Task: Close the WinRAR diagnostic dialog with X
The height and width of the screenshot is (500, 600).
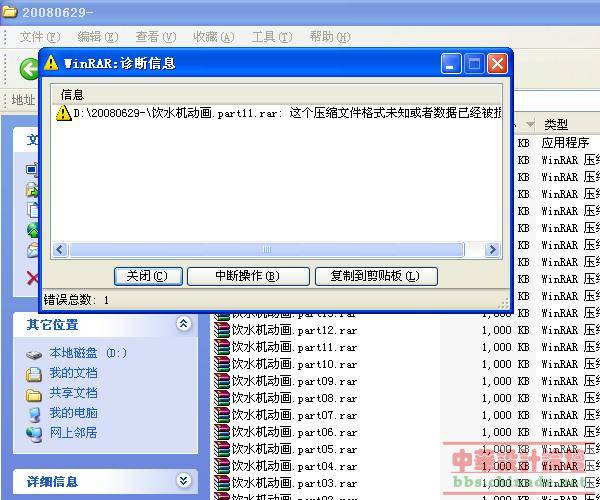Action: coord(497,63)
